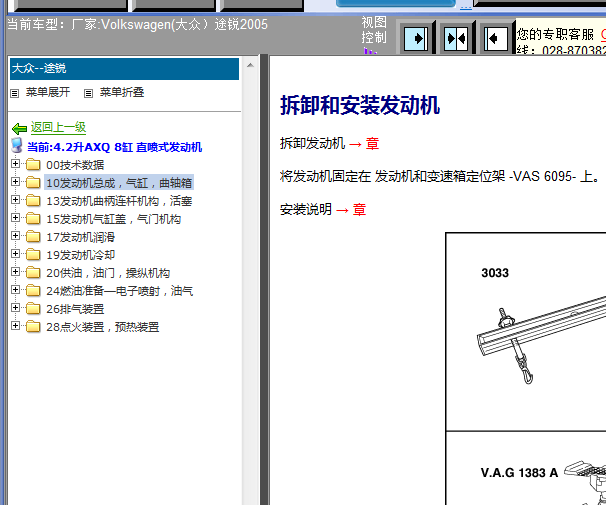Click the 20供油 folder icon

[x=33, y=273]
